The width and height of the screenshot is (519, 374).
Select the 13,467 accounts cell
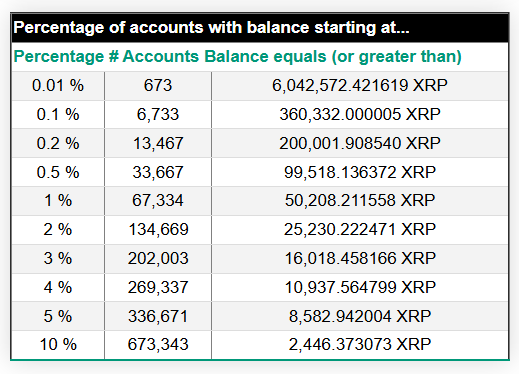[x=158, y=143]
